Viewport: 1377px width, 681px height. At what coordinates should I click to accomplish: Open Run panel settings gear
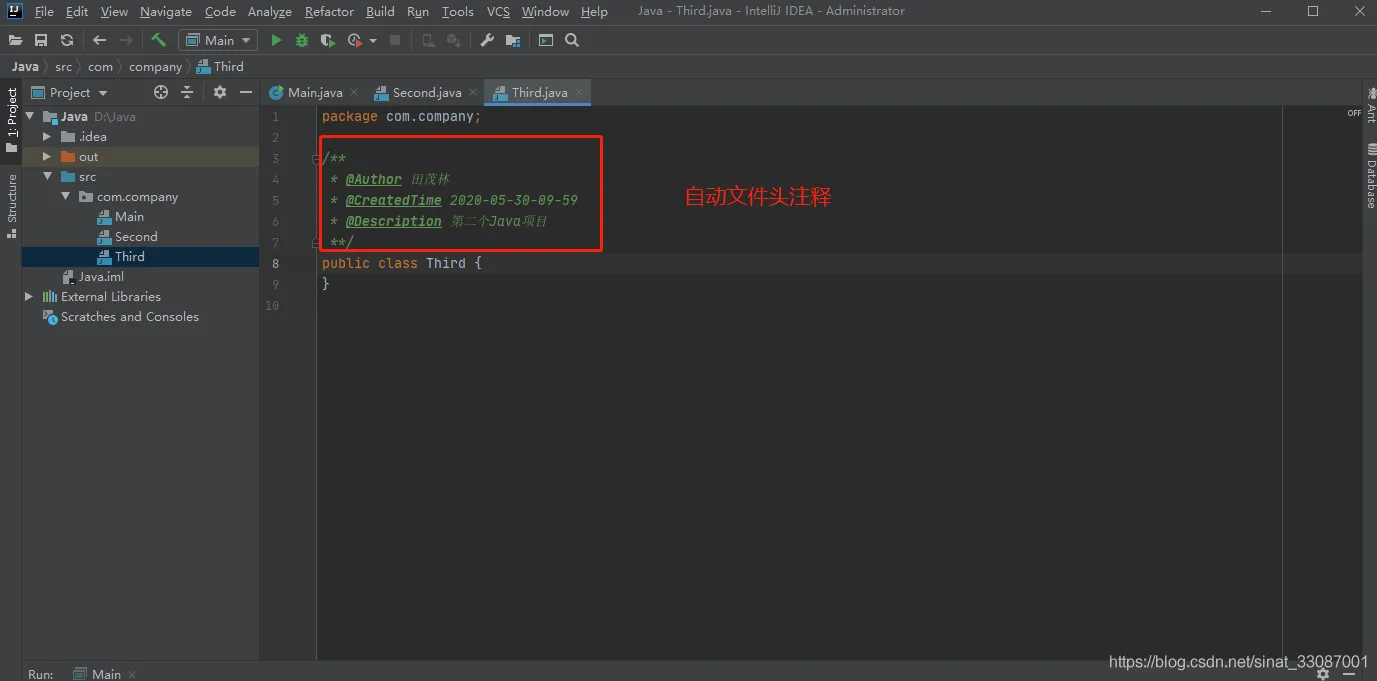pos(1323,674)
